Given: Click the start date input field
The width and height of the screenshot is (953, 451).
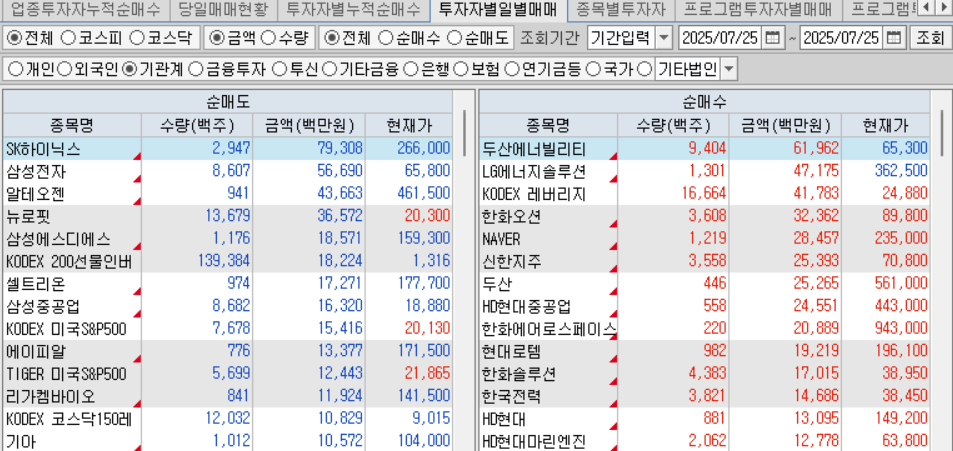Looking at the screenshot, I should 720,38.
